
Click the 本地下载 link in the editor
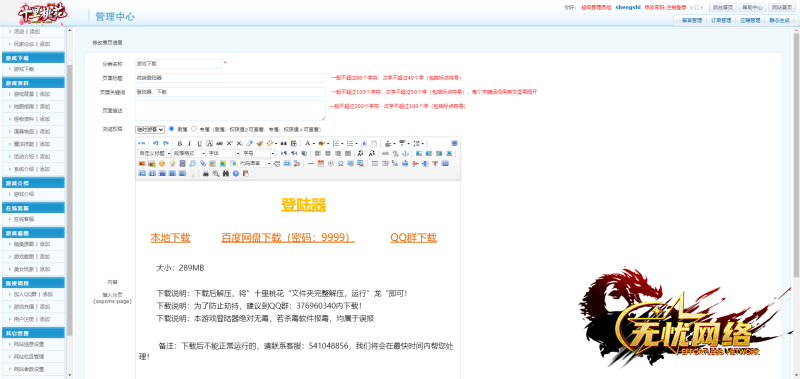click(170, 238)
